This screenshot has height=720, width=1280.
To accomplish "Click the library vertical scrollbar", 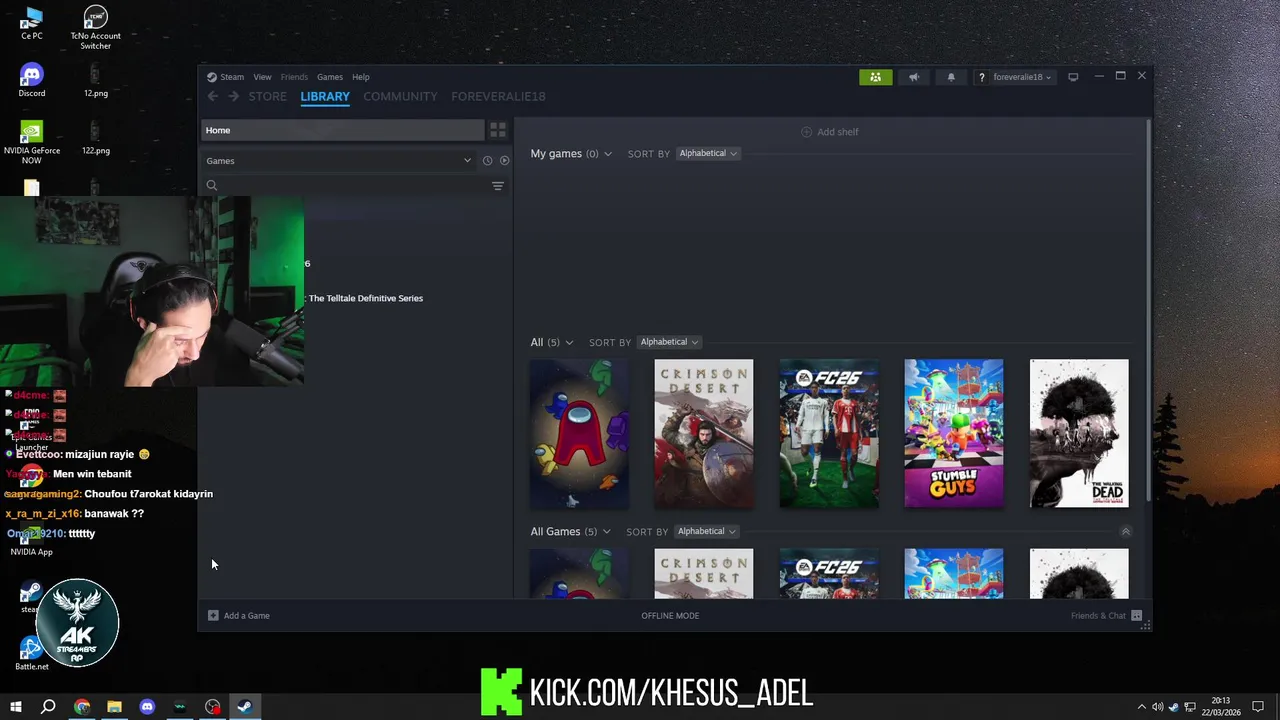I will click(1148, 310).
